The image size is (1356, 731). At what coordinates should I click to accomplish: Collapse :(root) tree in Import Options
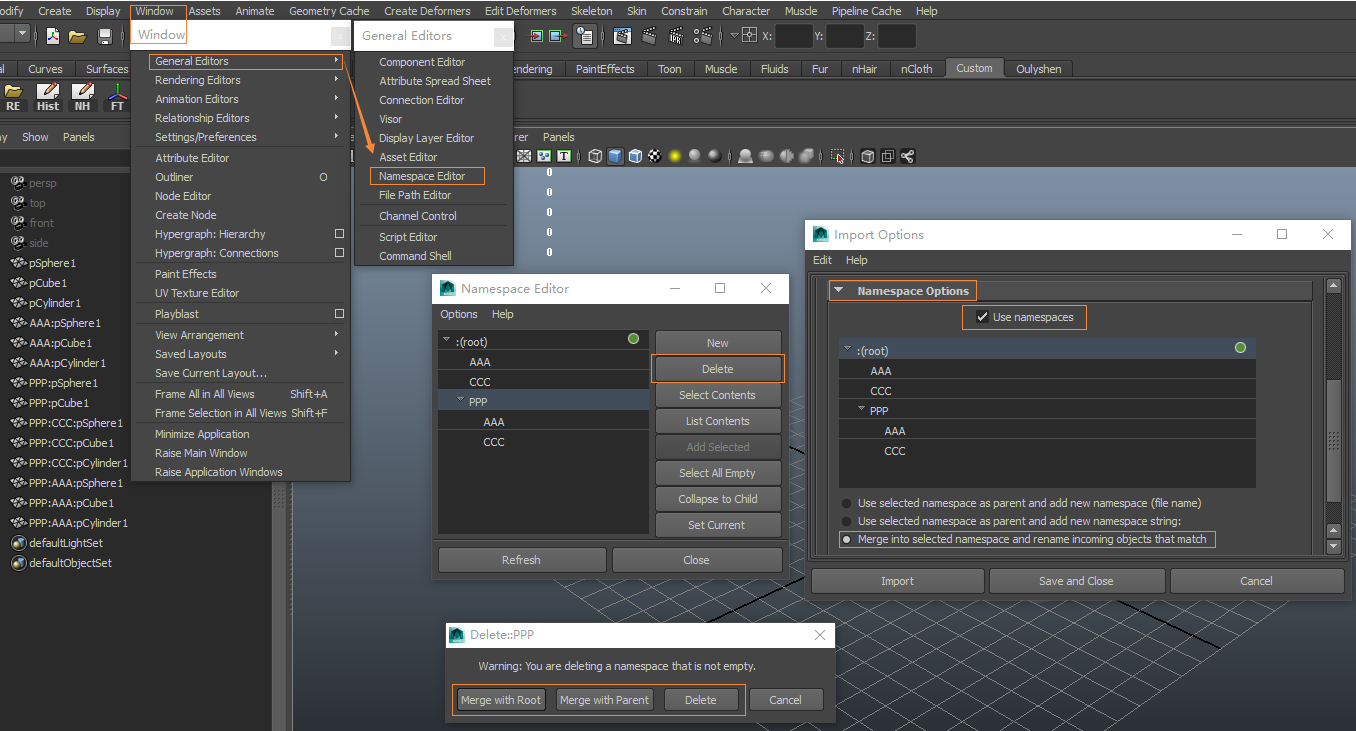click(847, 350)
